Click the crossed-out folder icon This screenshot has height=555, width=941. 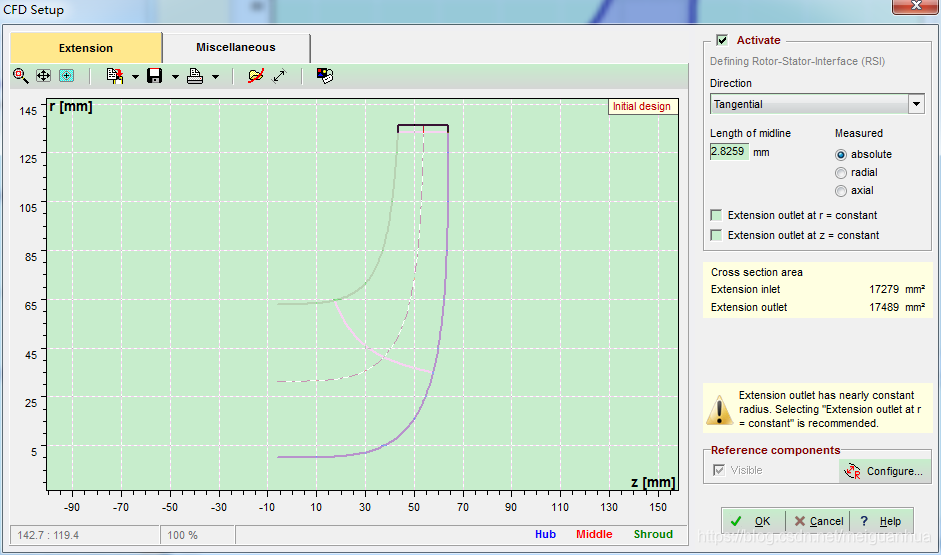coord(256,76)
